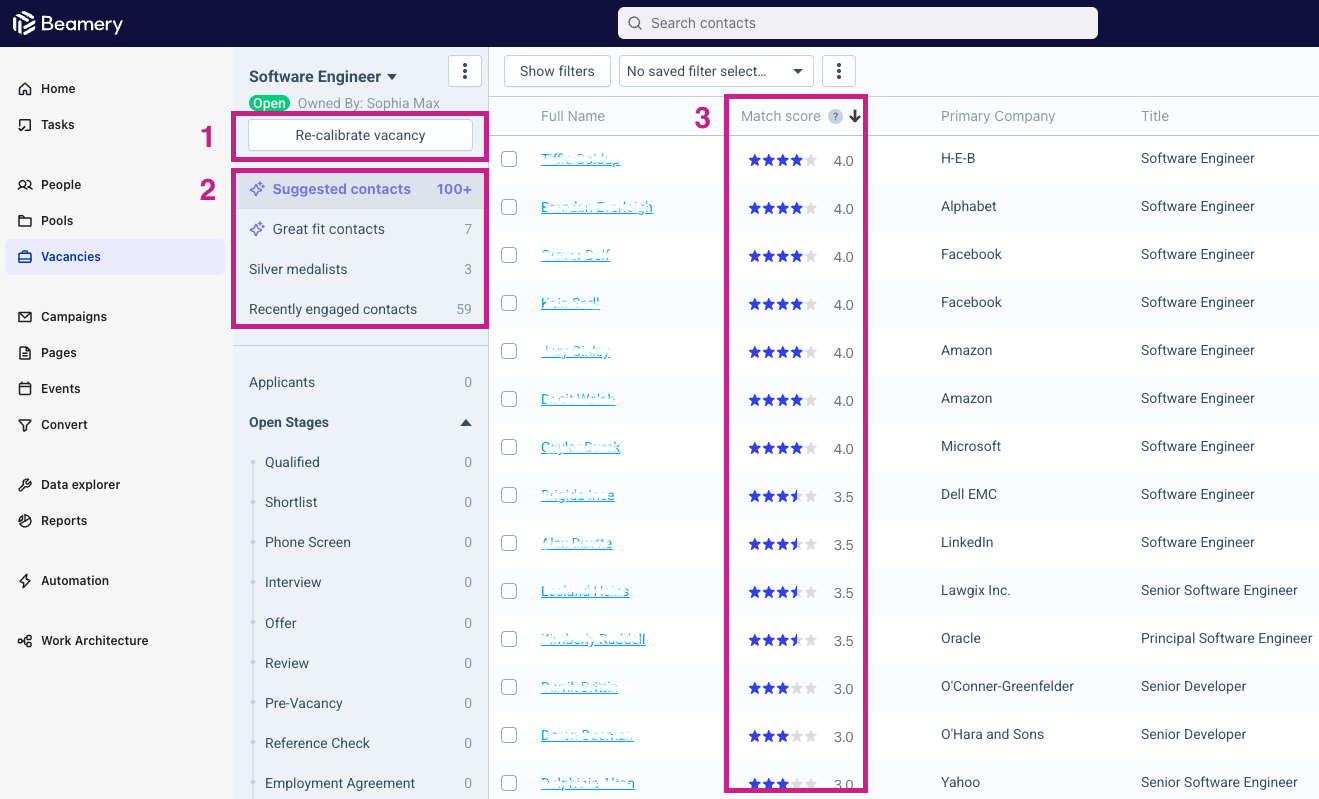Click the Work Architecture sidebar icon
The width and height of the screenshot is (1319, 799).
coord(25,641)
